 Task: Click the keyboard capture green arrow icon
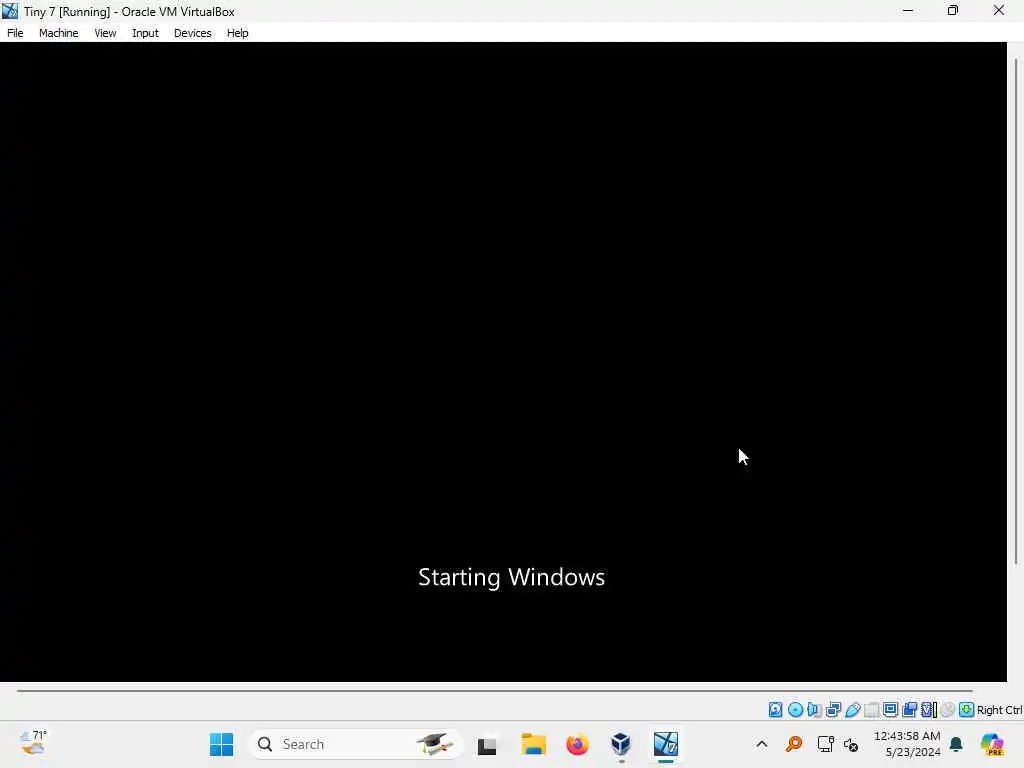pyautogui.click(x=967, y=710)
